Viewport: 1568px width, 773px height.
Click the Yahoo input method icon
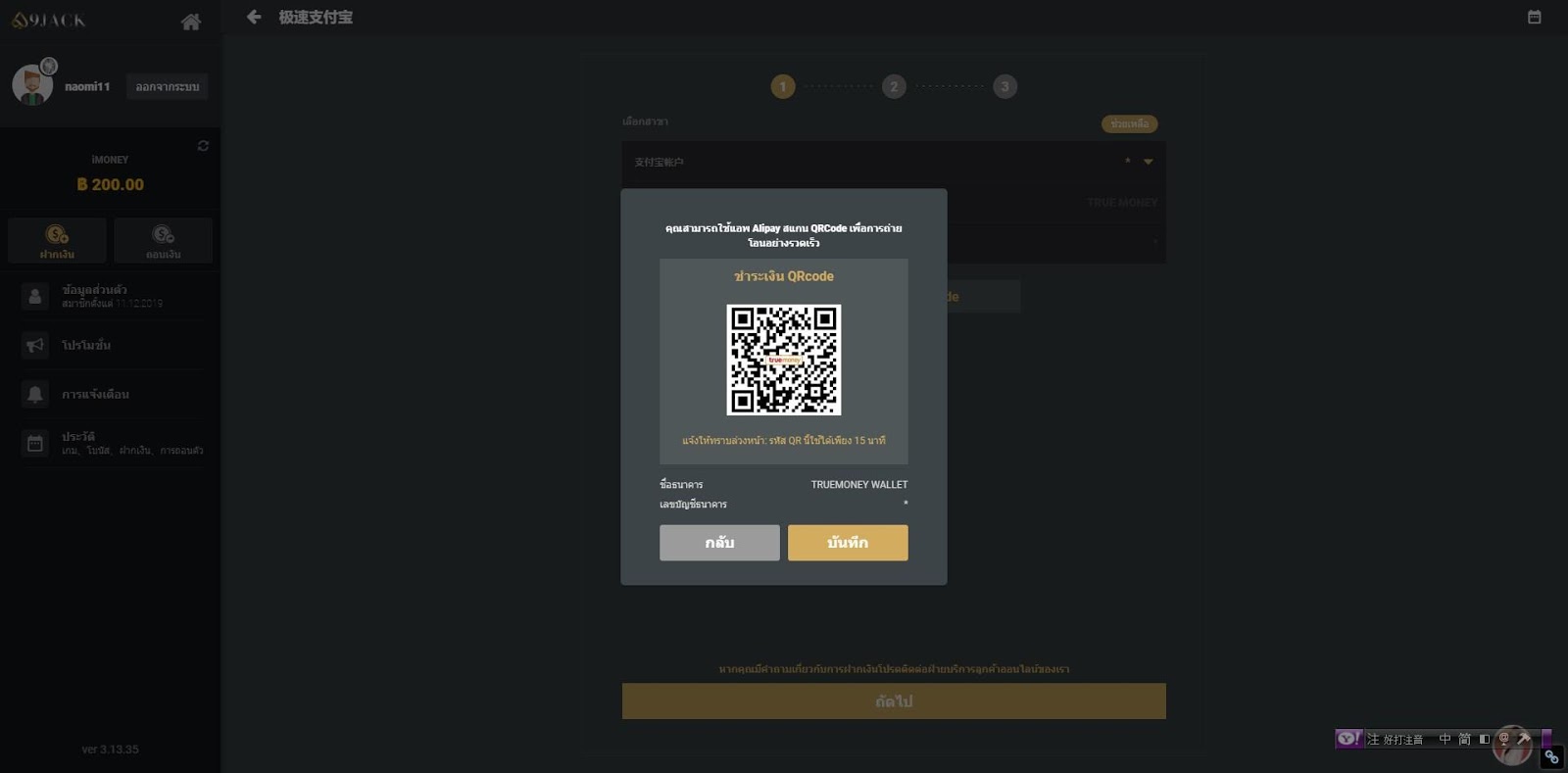[x=1348, y=739]
